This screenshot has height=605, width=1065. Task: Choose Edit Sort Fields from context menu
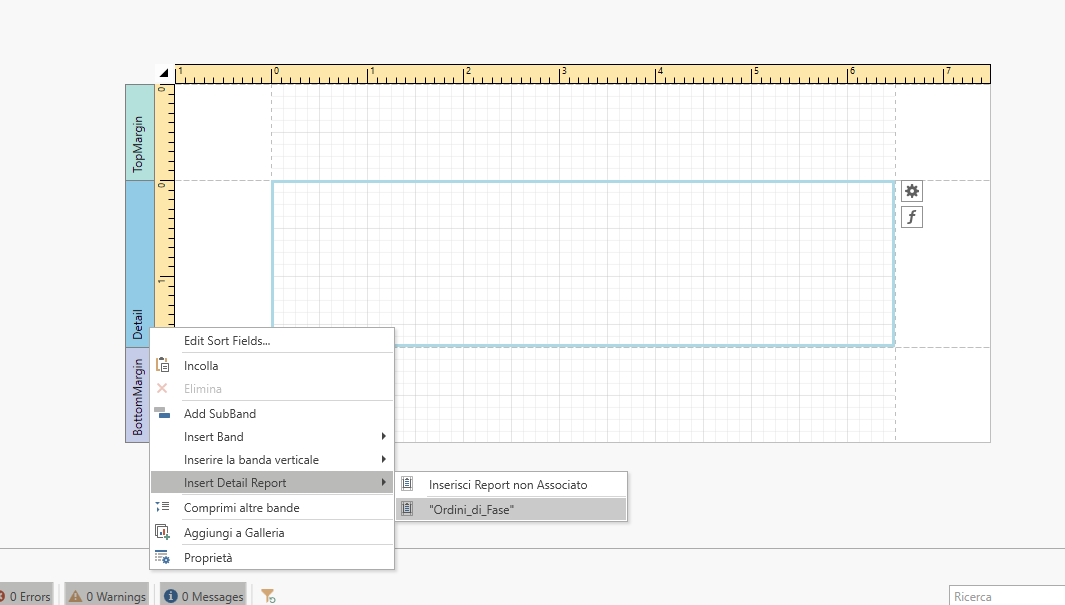[x=272, y=341]
